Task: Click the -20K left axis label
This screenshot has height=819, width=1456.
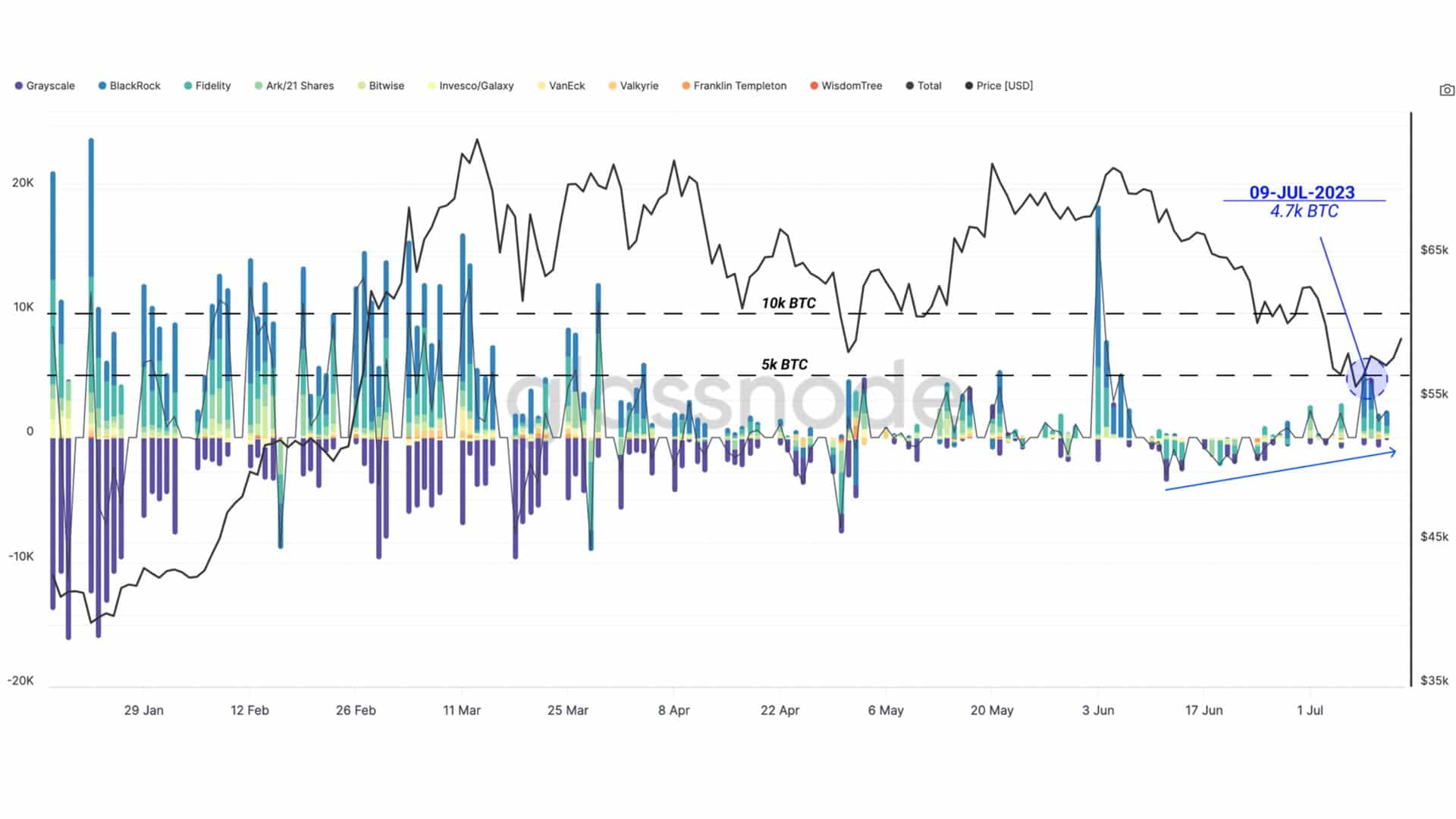Action: pos(20,681)
